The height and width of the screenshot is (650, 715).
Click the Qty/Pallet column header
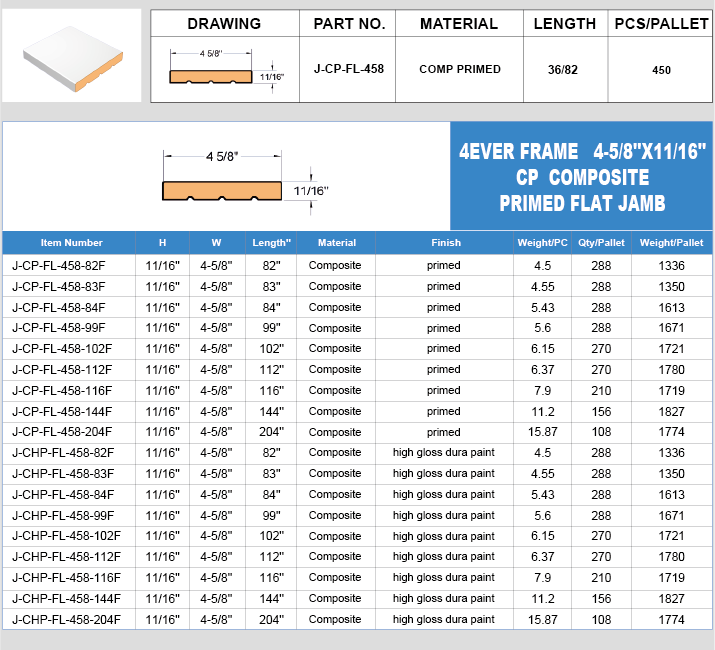601,243
